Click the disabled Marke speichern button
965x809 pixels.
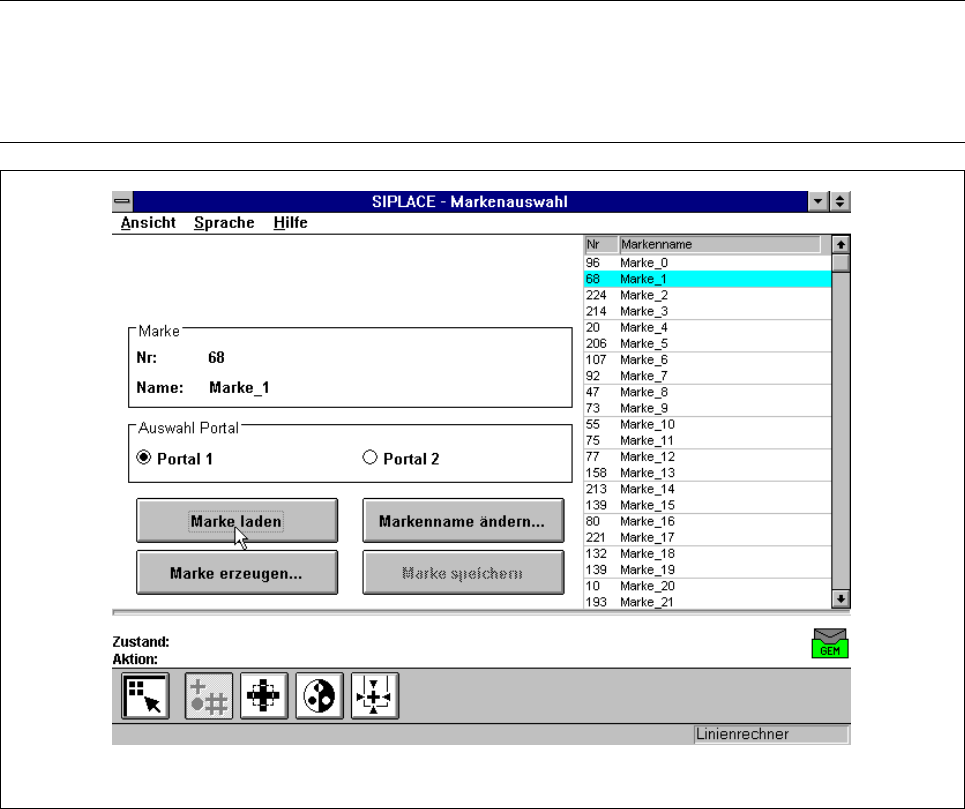click(463, 573)
